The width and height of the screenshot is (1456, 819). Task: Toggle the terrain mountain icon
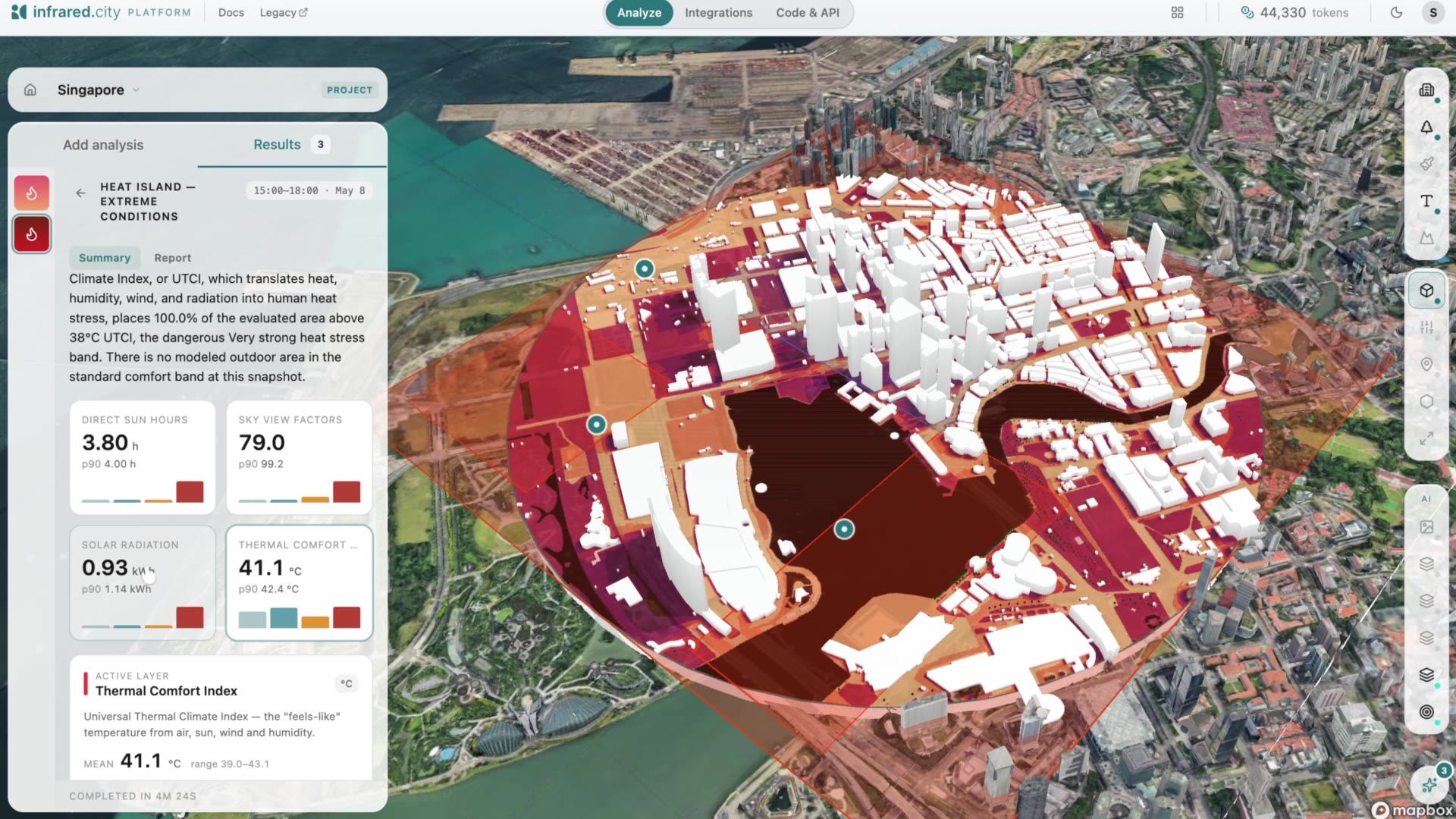(1426, 238)
